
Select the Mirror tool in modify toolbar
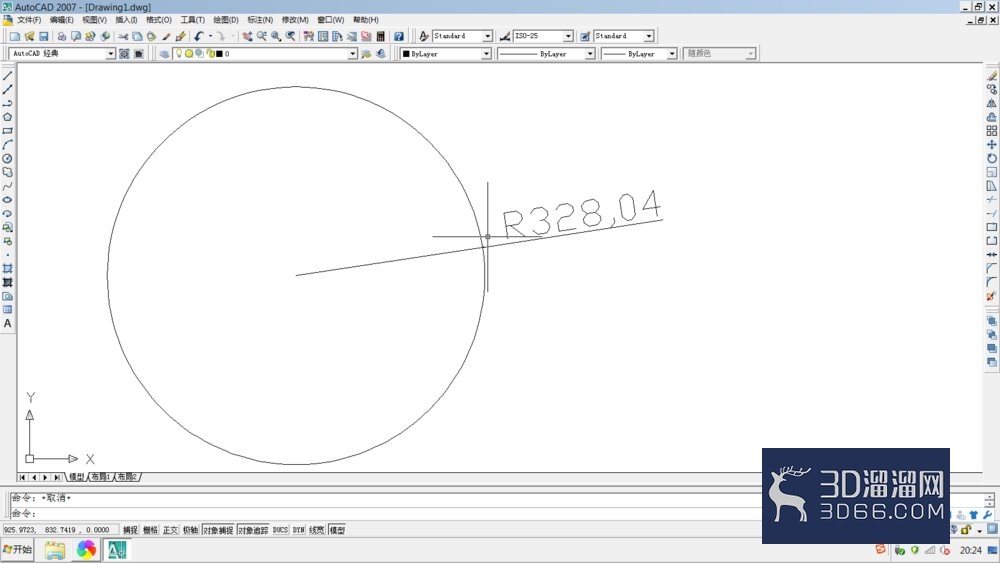(992, 103)
